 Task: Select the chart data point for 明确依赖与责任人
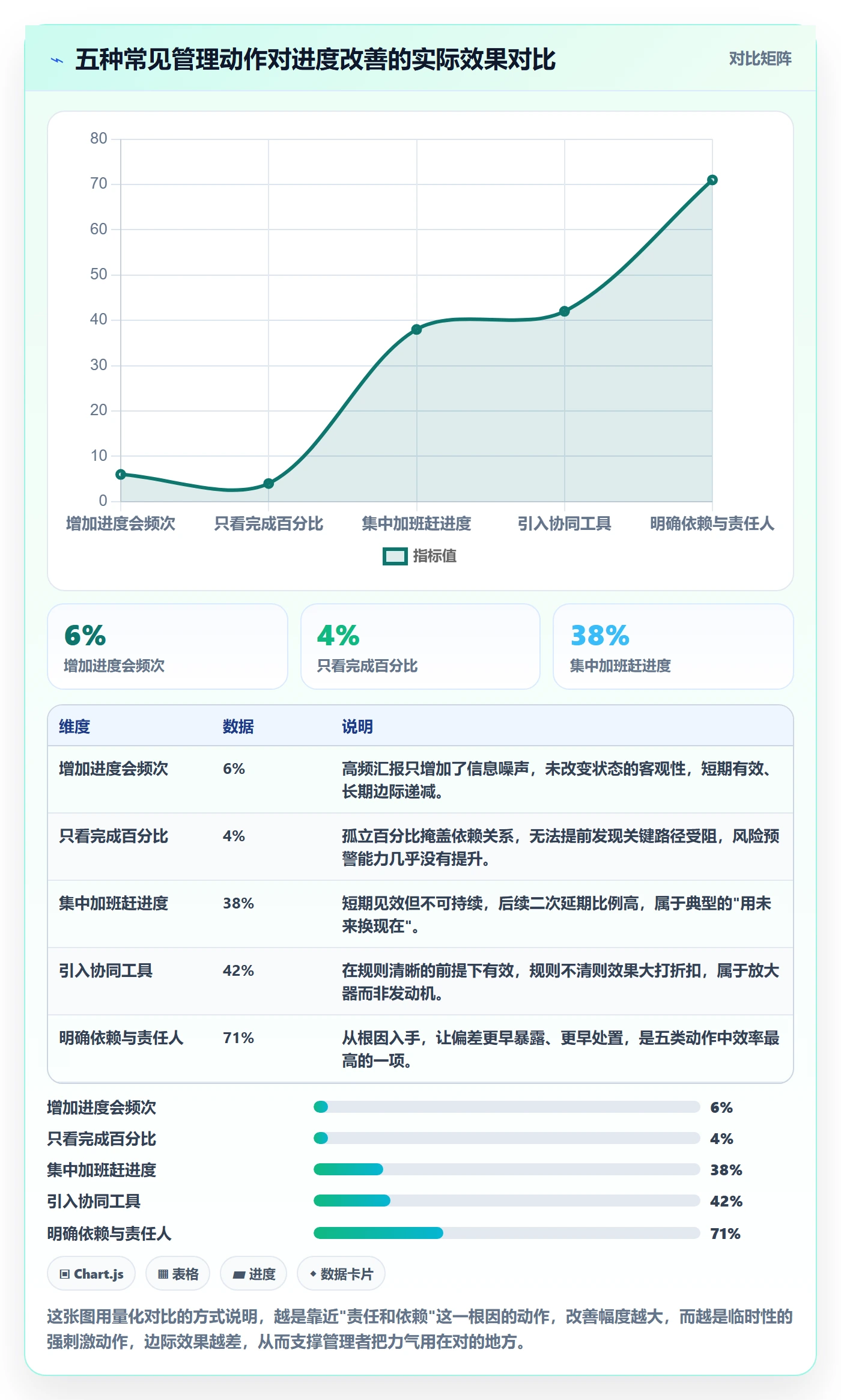(x=712, y=180)
